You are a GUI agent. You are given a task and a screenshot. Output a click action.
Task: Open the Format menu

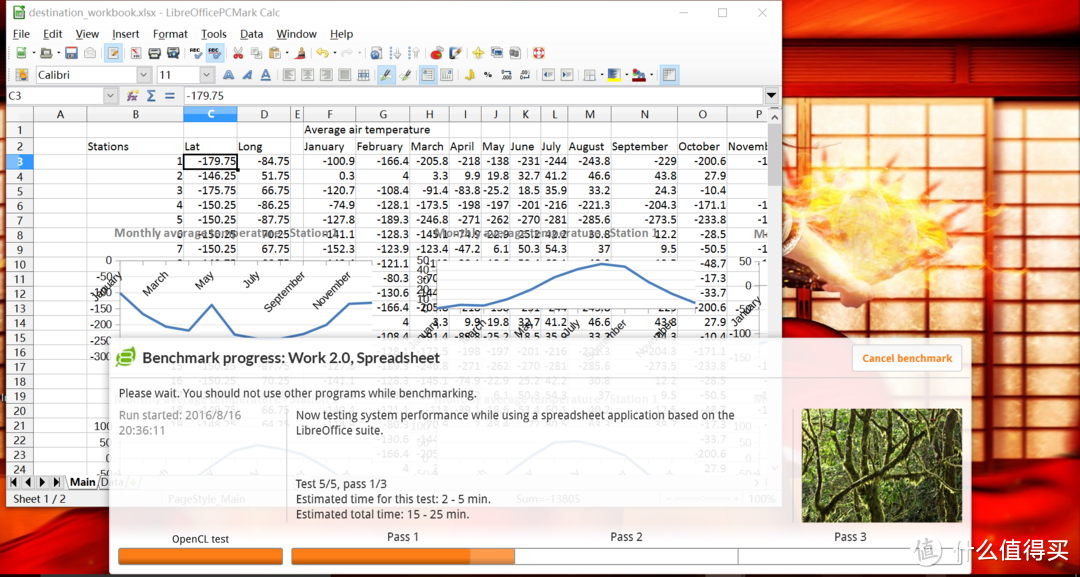(170, 34)
